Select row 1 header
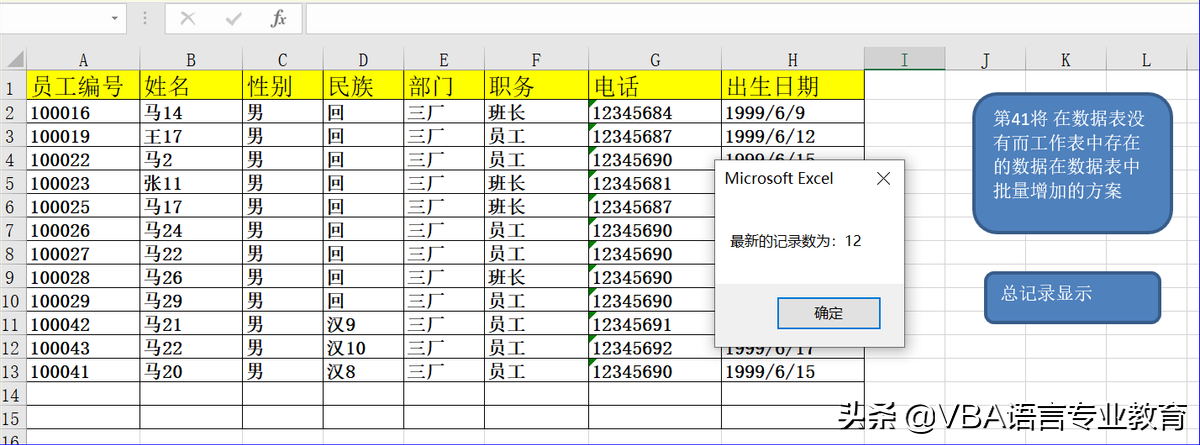This screenshot has width=1200, height=445. click(13, 86)
